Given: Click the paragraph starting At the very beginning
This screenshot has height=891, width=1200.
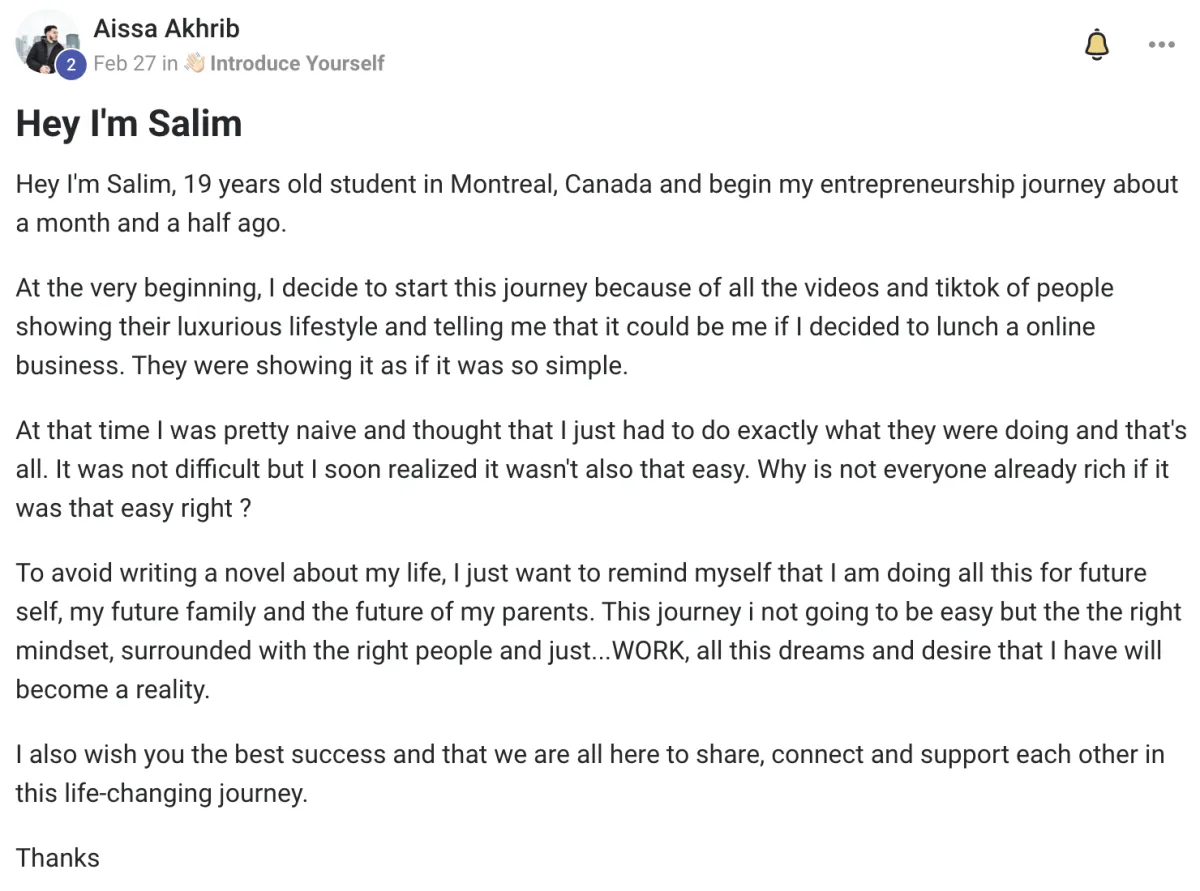Looking at the screenshot, I should pos(565,327).
